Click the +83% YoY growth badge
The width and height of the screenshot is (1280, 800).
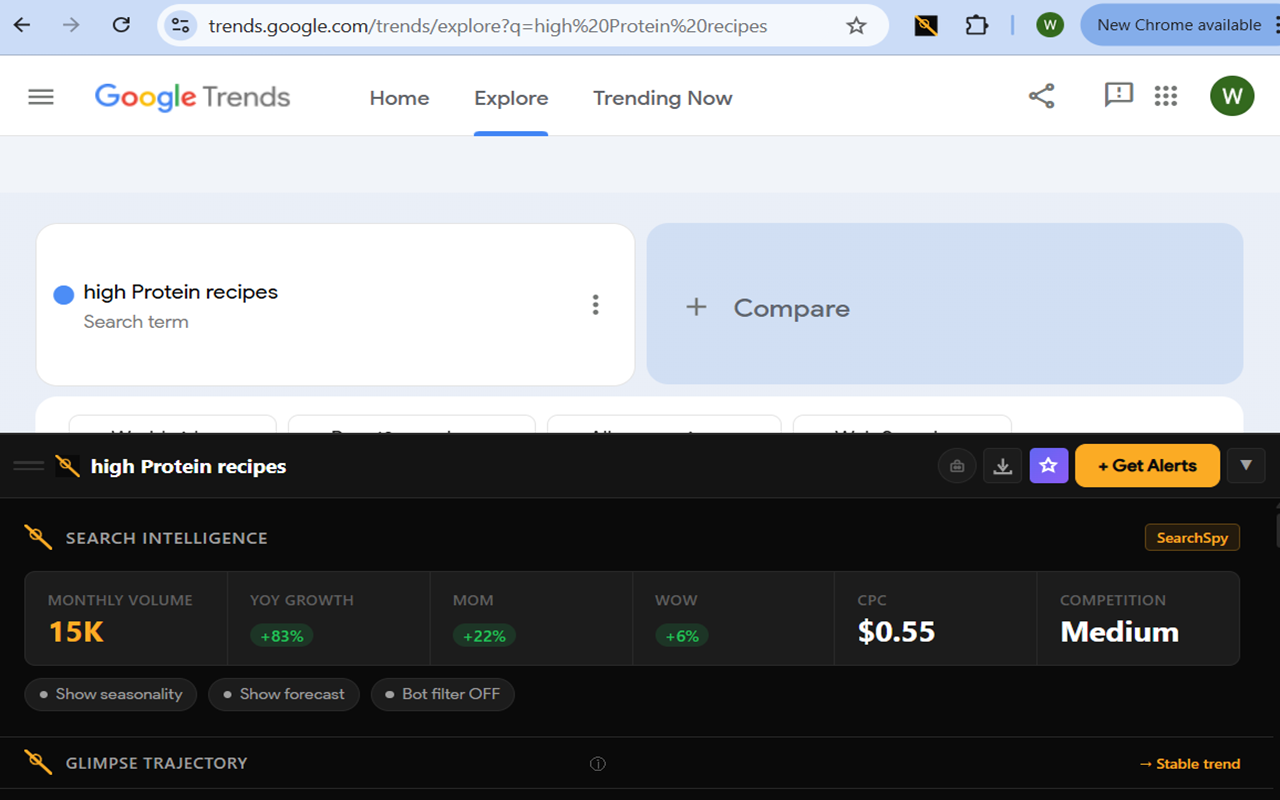click(282, 636)
